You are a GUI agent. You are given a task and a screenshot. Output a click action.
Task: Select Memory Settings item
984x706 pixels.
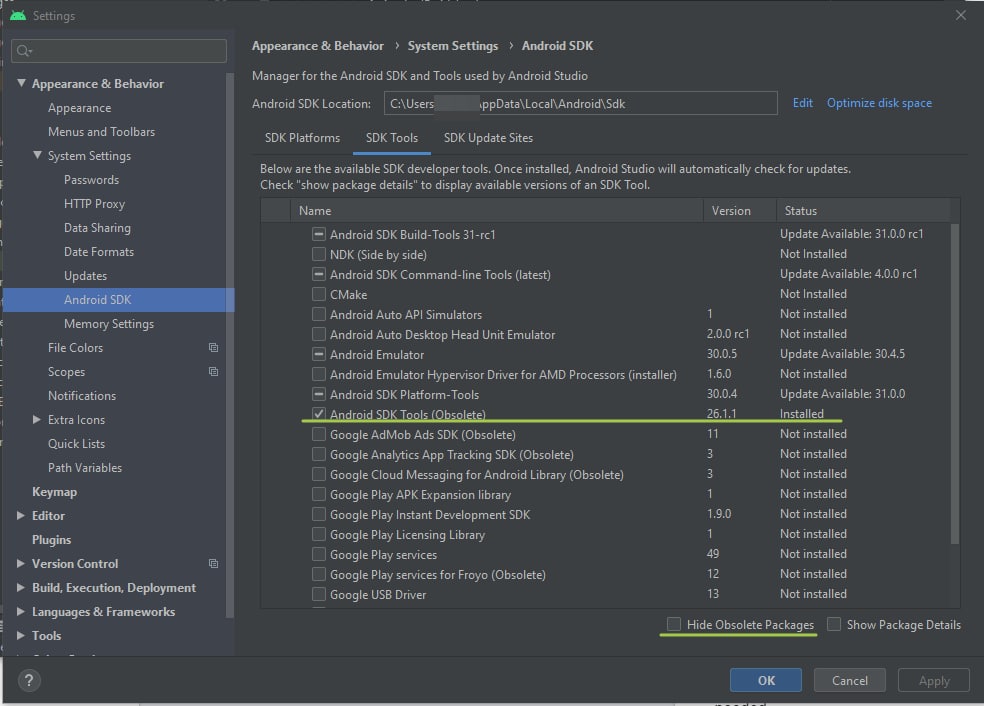109,324
